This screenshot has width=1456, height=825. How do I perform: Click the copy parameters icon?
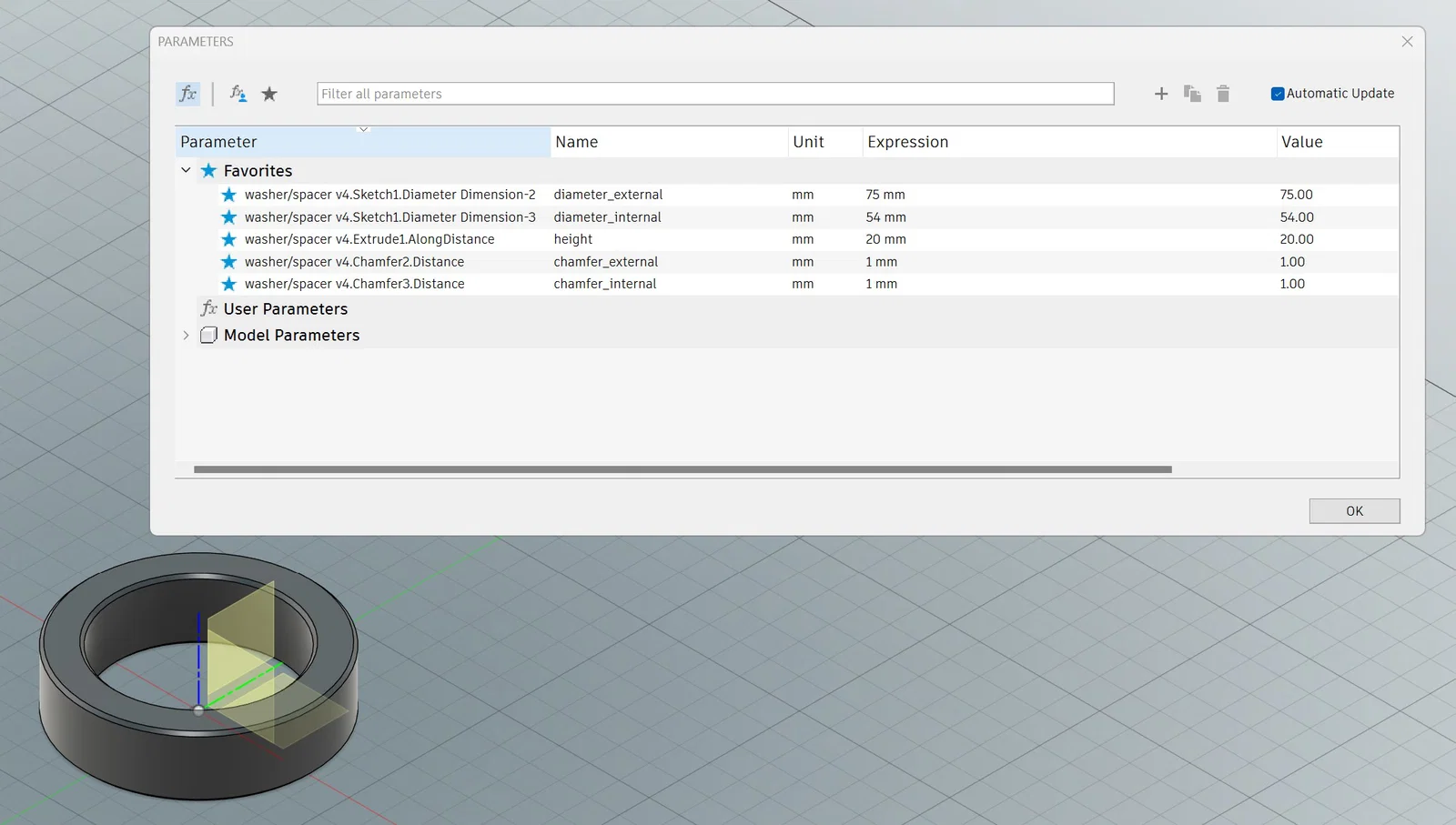1192,94
